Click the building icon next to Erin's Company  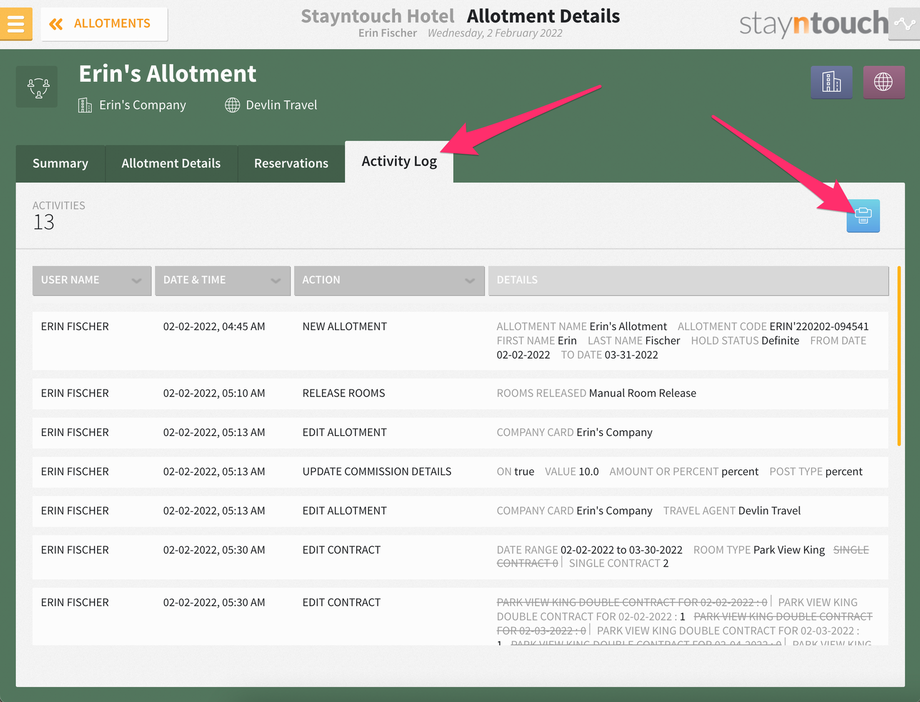(x=85, y=105)
